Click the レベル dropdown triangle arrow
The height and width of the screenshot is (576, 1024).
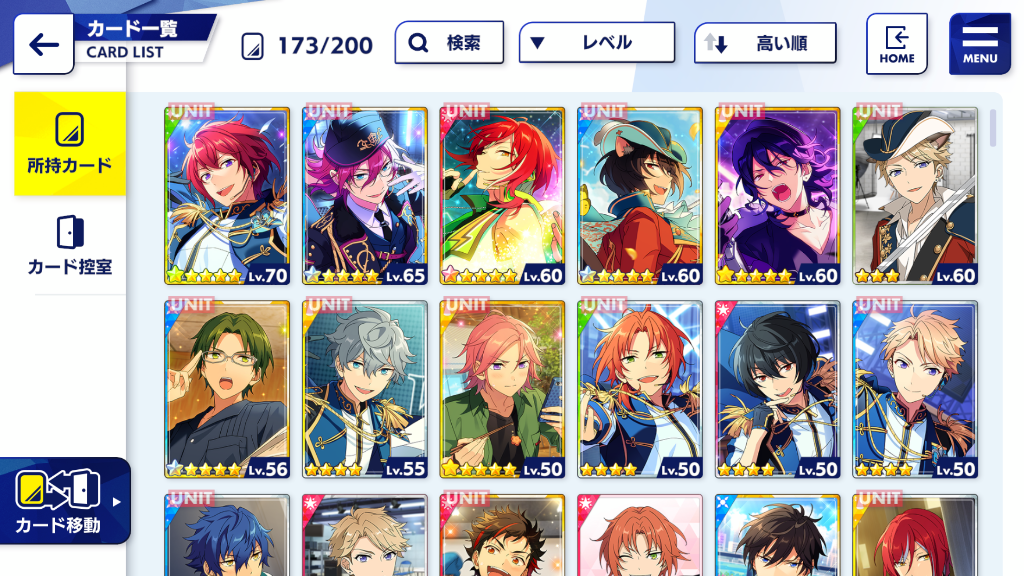(537, 43)
